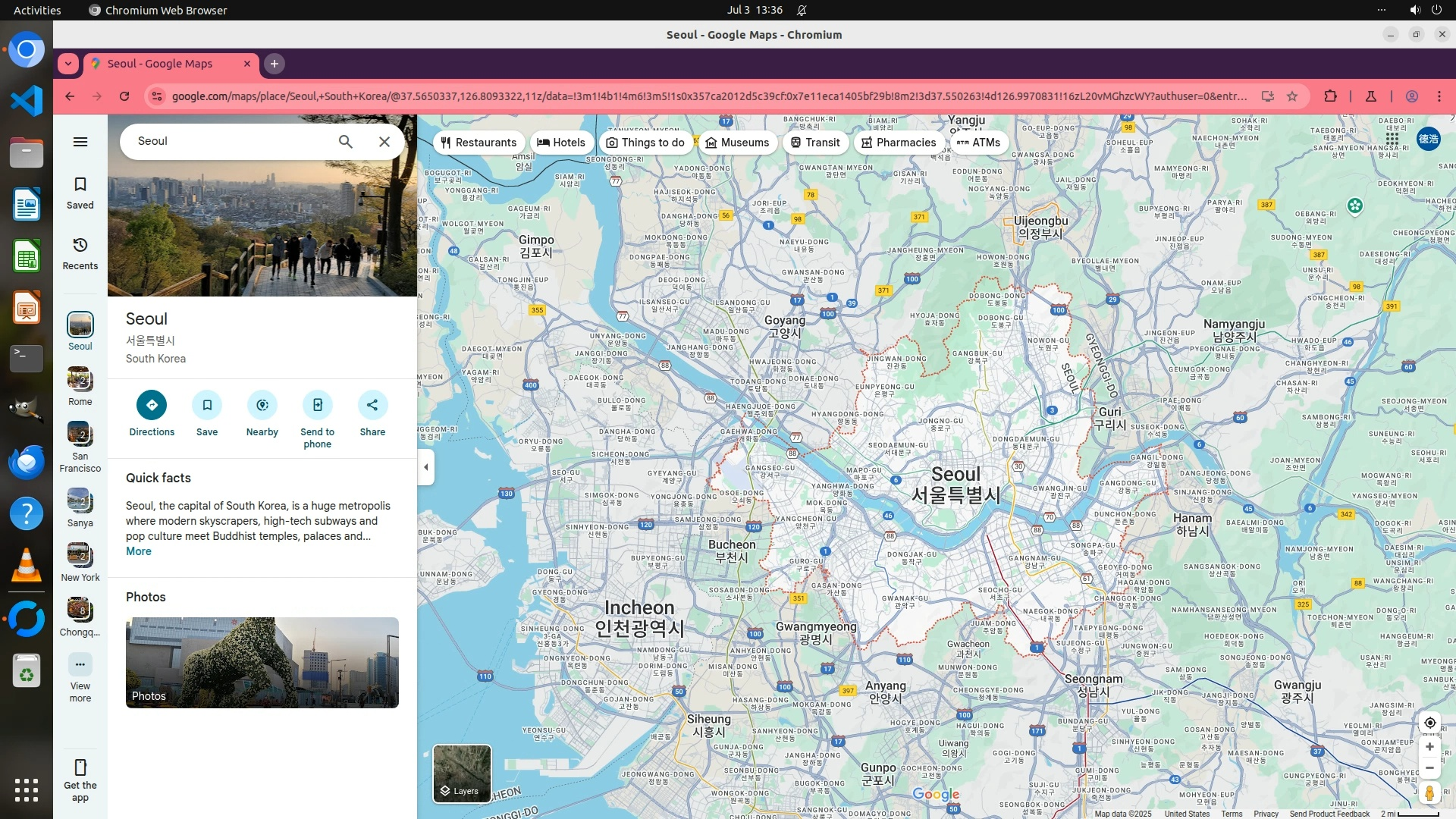This screenshot has width=1456, height=819.
Task: Open the hamburger main menu
Action: (80, 142)
